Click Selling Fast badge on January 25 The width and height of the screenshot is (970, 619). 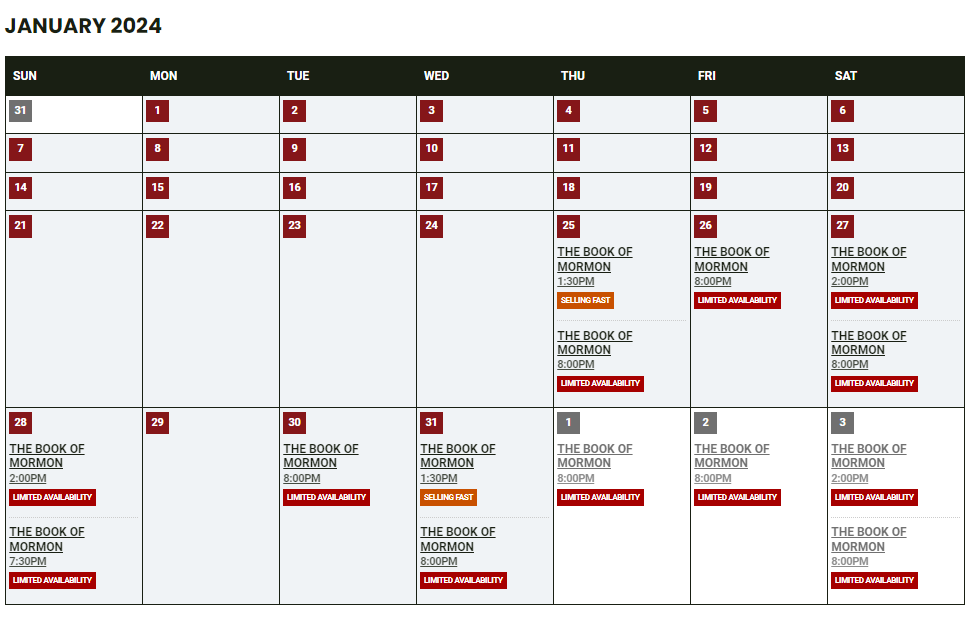pyautogui.click(x=585, y=300)
